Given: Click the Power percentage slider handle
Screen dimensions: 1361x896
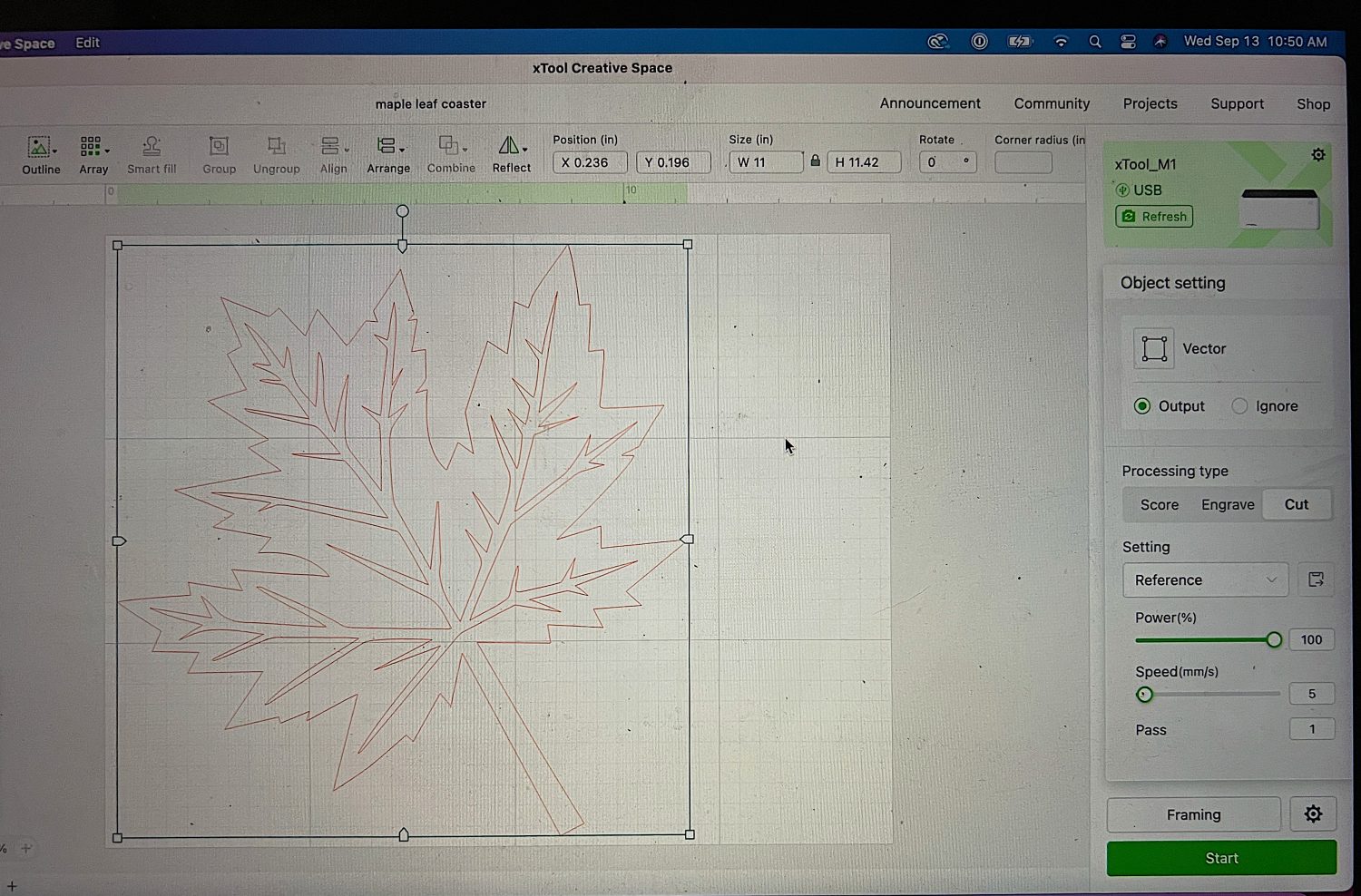Looking at the screenshot, I should click(1274, 640).
